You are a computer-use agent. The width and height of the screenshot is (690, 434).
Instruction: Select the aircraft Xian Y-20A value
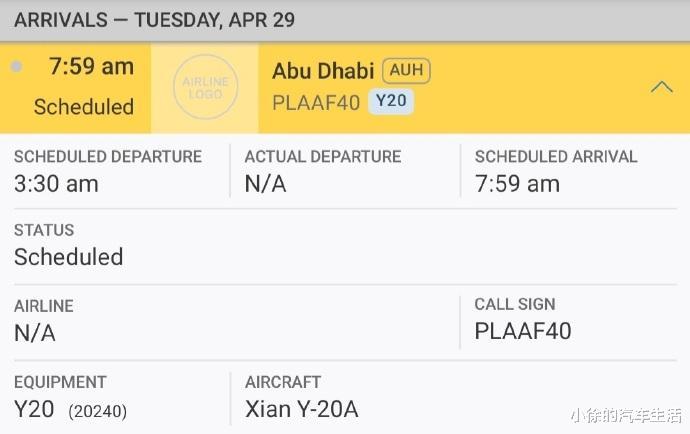click(x=301, y=409)
